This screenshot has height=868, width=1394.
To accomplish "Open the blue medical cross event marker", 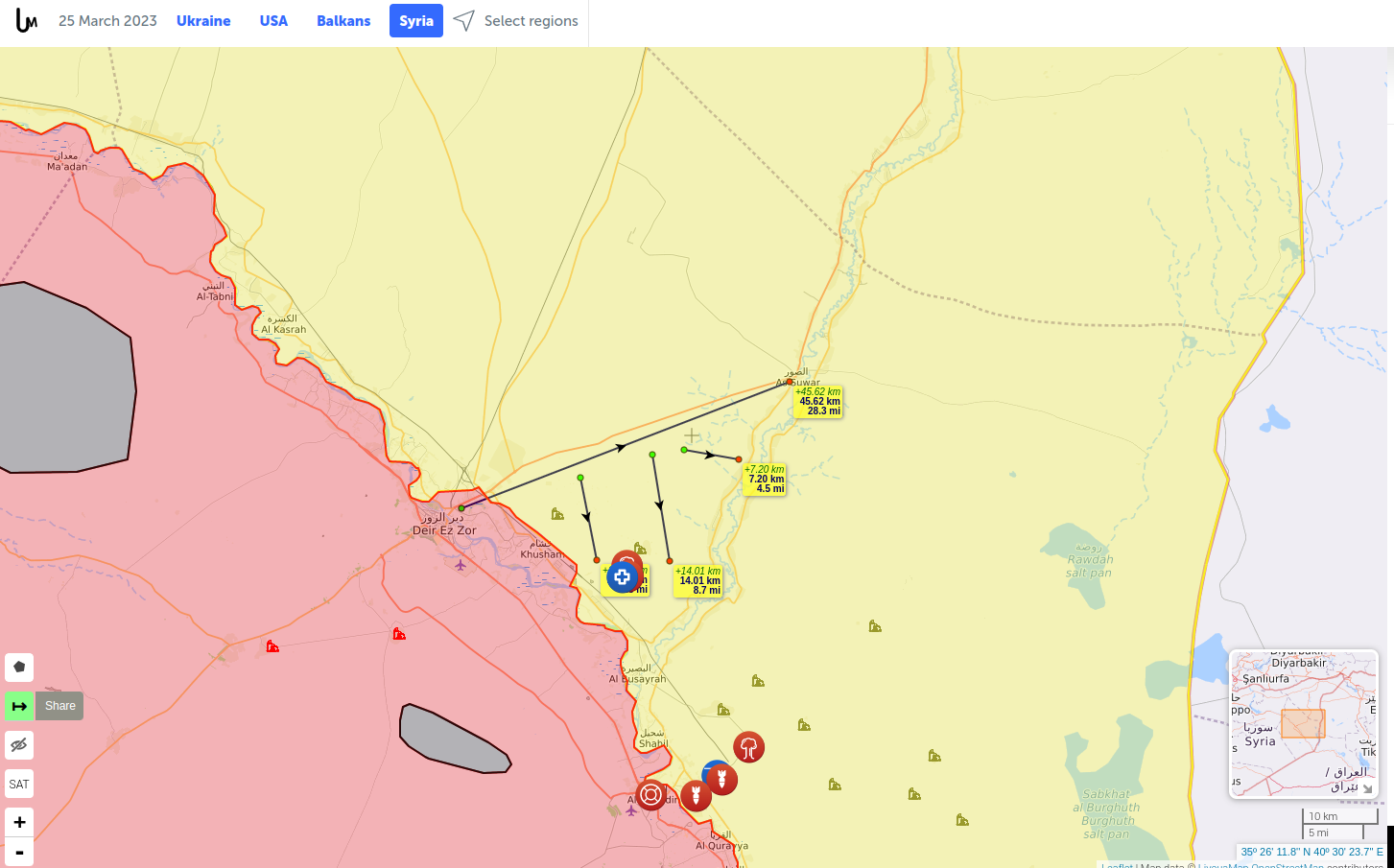I will tap(622, 576).
